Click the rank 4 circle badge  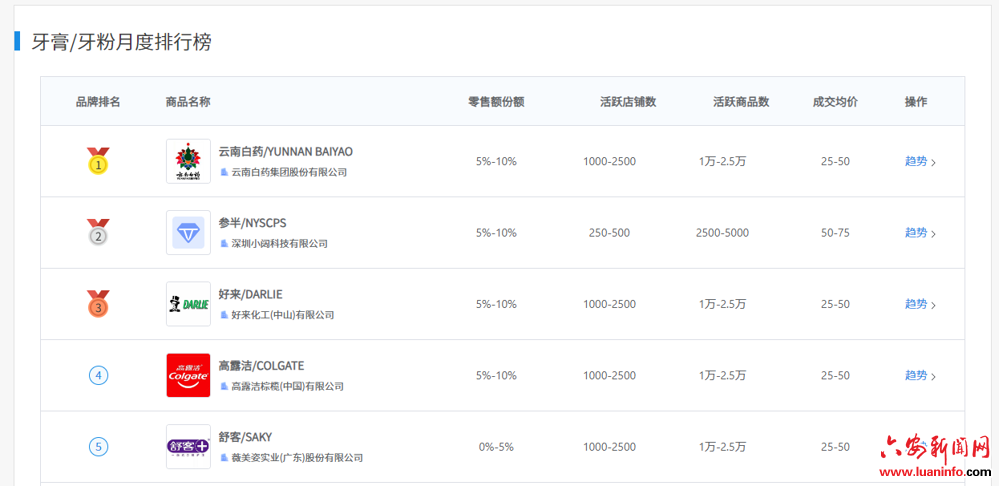point(98,375)
